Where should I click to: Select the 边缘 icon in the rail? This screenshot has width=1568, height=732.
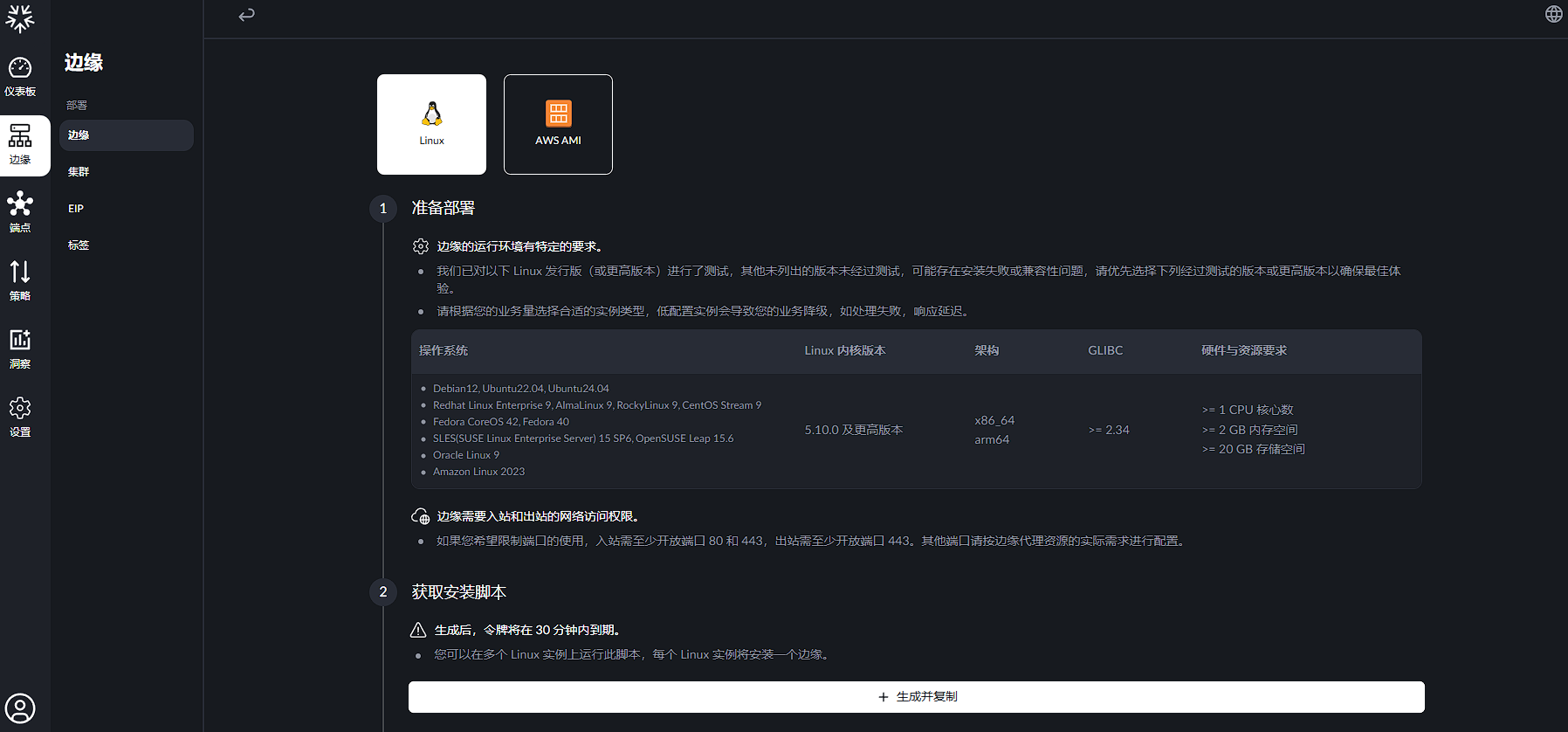pos(20,145)
